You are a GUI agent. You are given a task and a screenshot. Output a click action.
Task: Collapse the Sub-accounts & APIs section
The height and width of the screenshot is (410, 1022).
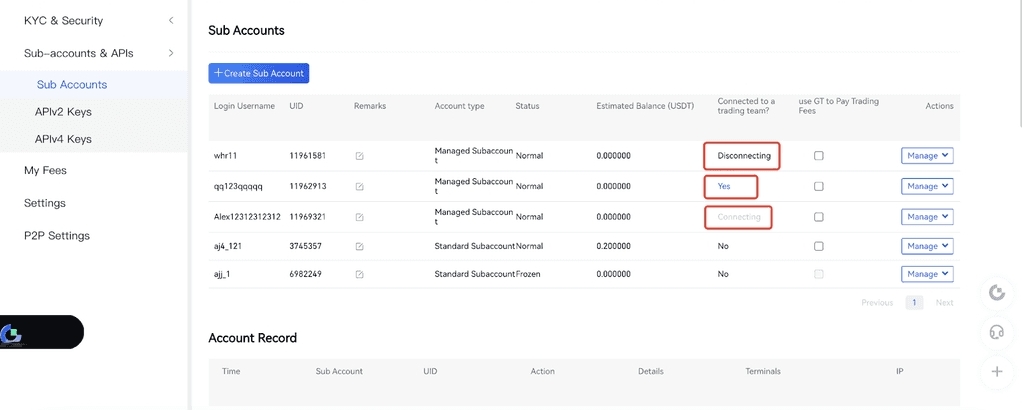click(x=171, y=53)
